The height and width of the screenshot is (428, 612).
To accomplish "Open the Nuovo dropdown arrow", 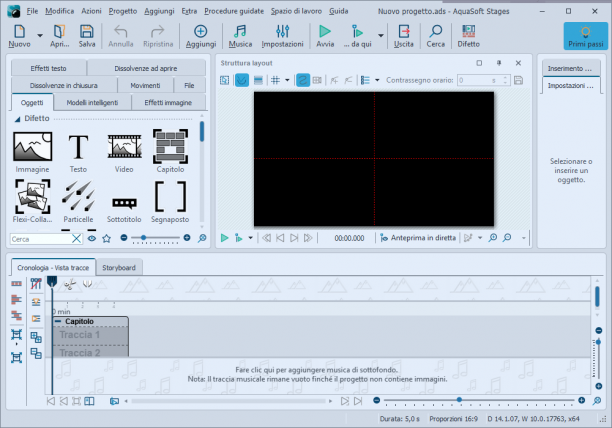I will click(x=40, y=36).
